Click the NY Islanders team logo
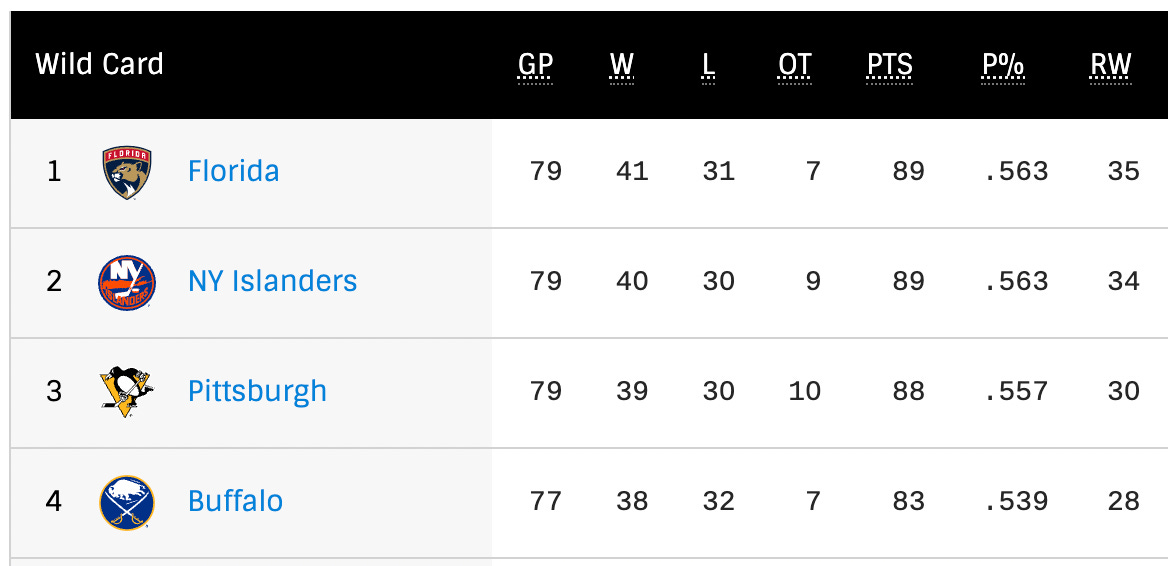This screenshot has width=1168, height=566. coord(127,282)
